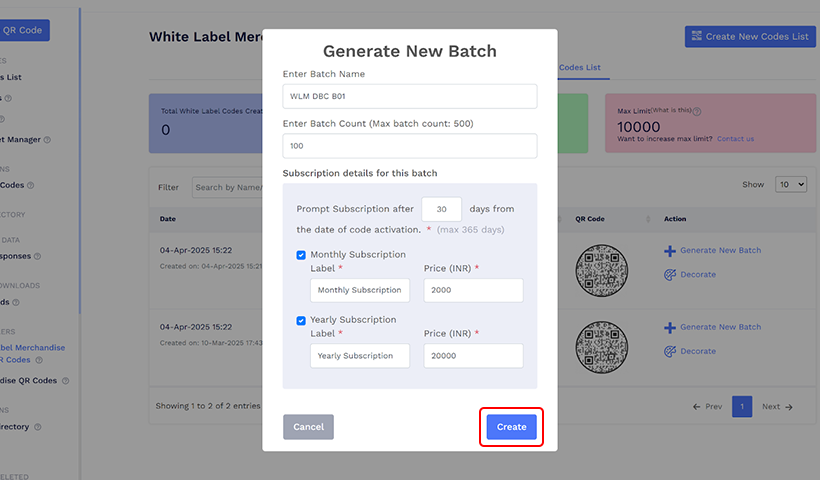Click the first row's Decorate palette icon

pyautogui.click(x=670, y=274)
